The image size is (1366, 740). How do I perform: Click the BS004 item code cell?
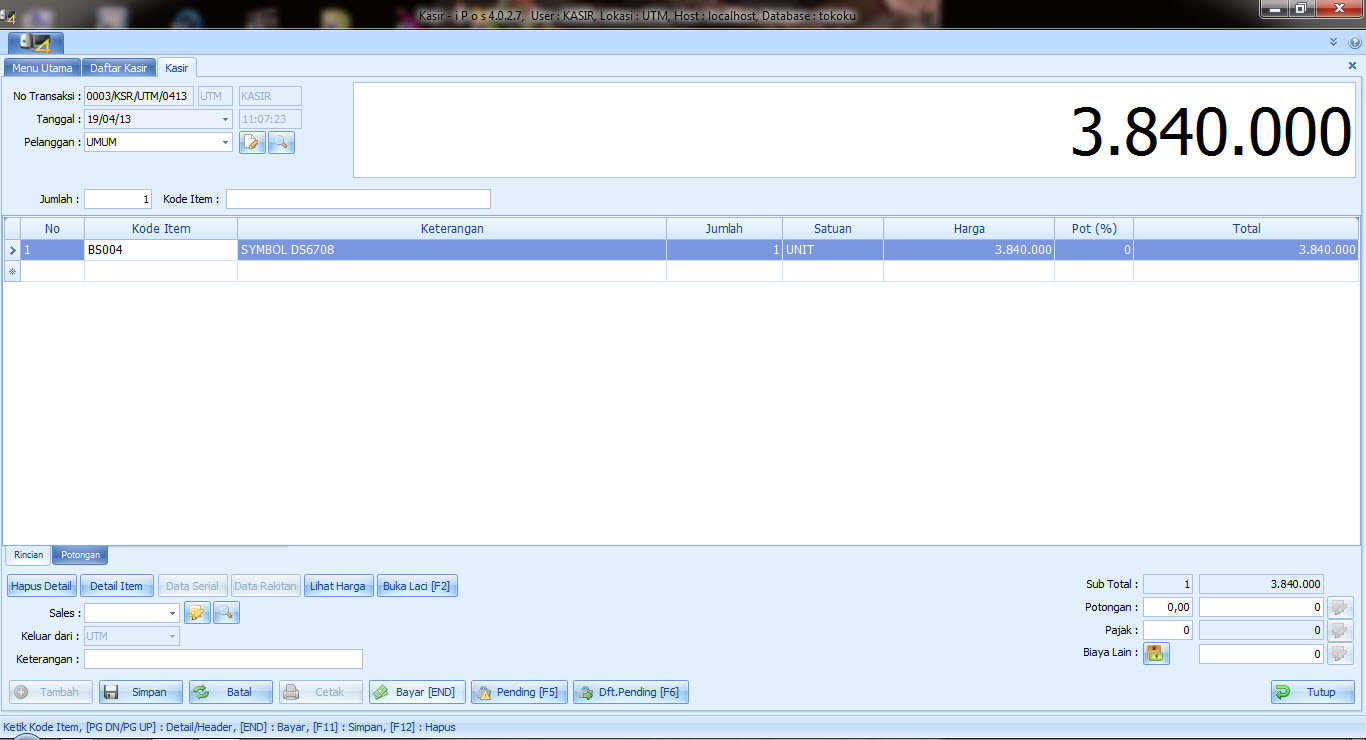pos(161,250)
